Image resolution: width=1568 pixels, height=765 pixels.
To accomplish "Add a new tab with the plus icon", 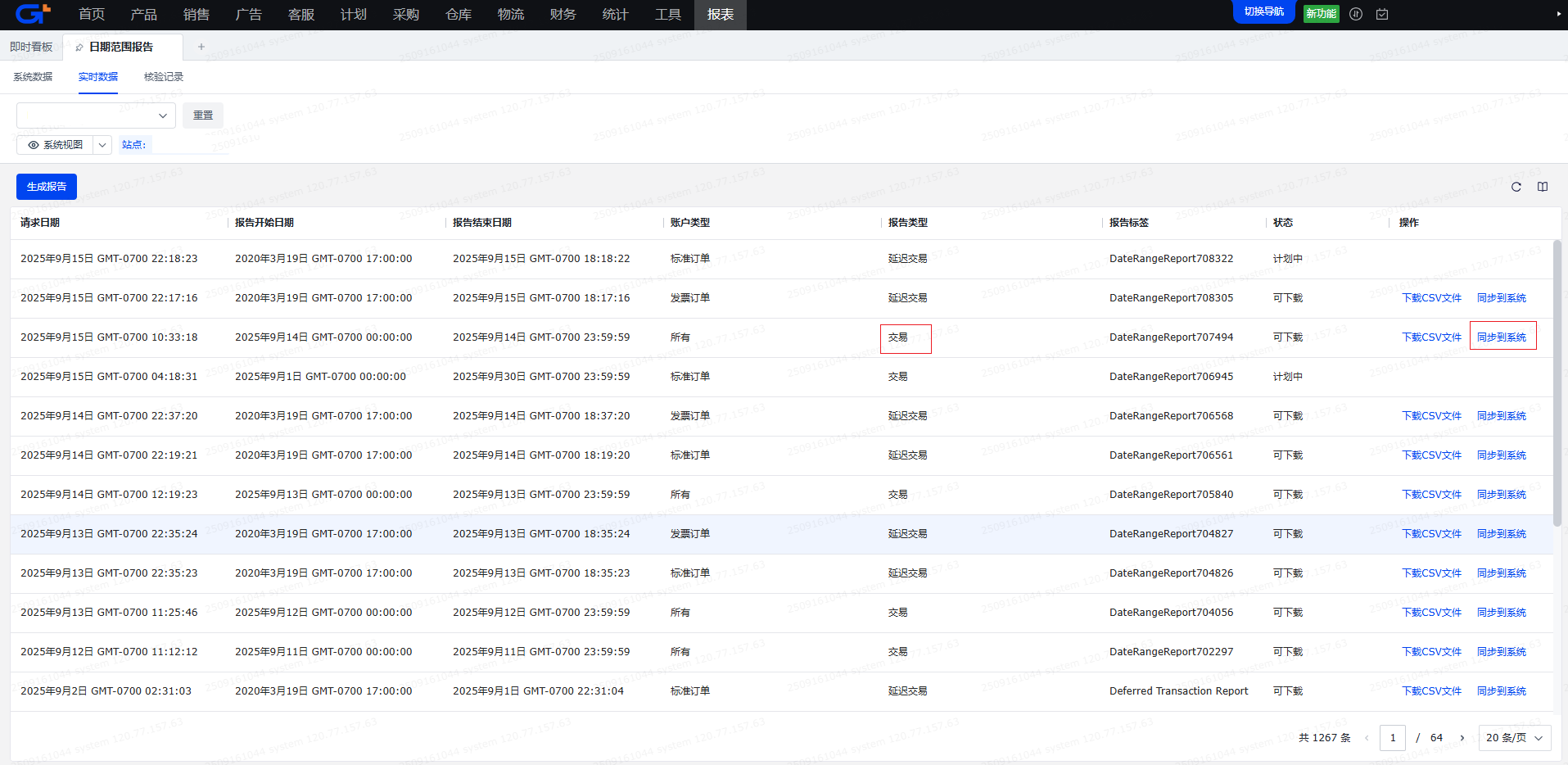I will 201,47.
